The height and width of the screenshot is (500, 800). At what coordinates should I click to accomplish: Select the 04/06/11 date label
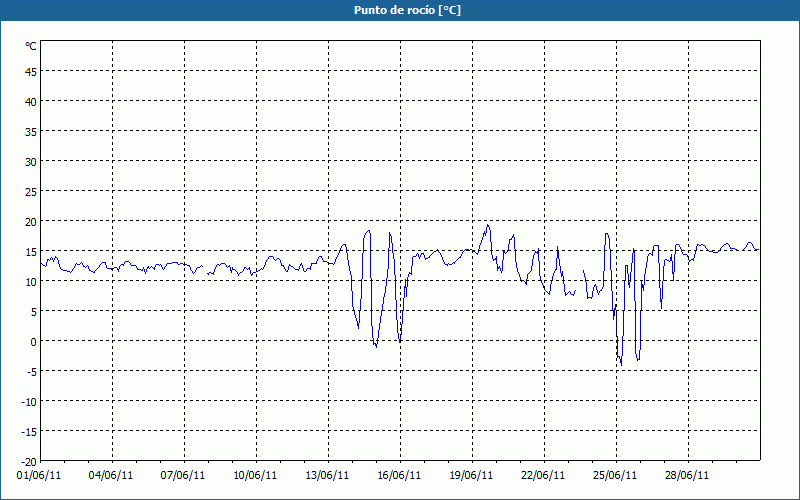click(x=111, y=476)
